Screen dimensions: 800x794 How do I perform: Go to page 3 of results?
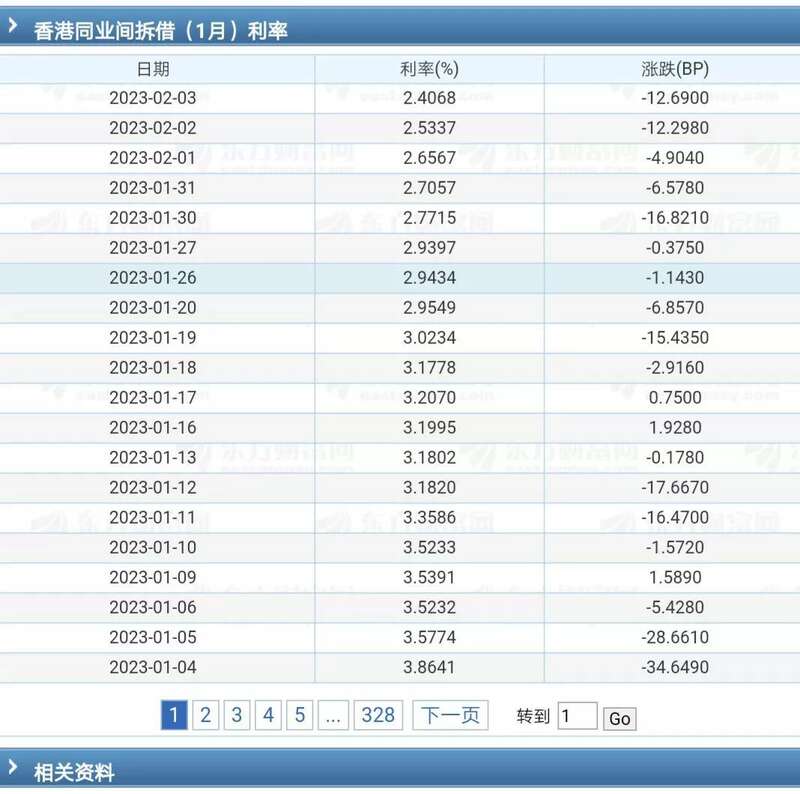(x=237, y=714)
